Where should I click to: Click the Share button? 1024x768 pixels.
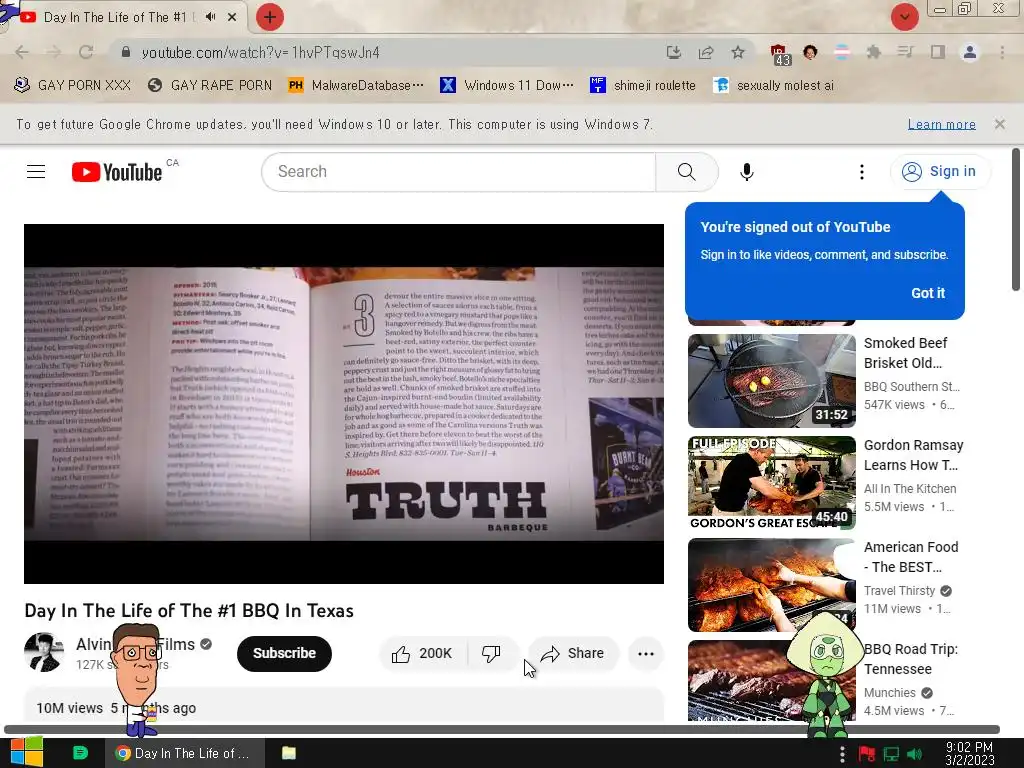point(573,654)
